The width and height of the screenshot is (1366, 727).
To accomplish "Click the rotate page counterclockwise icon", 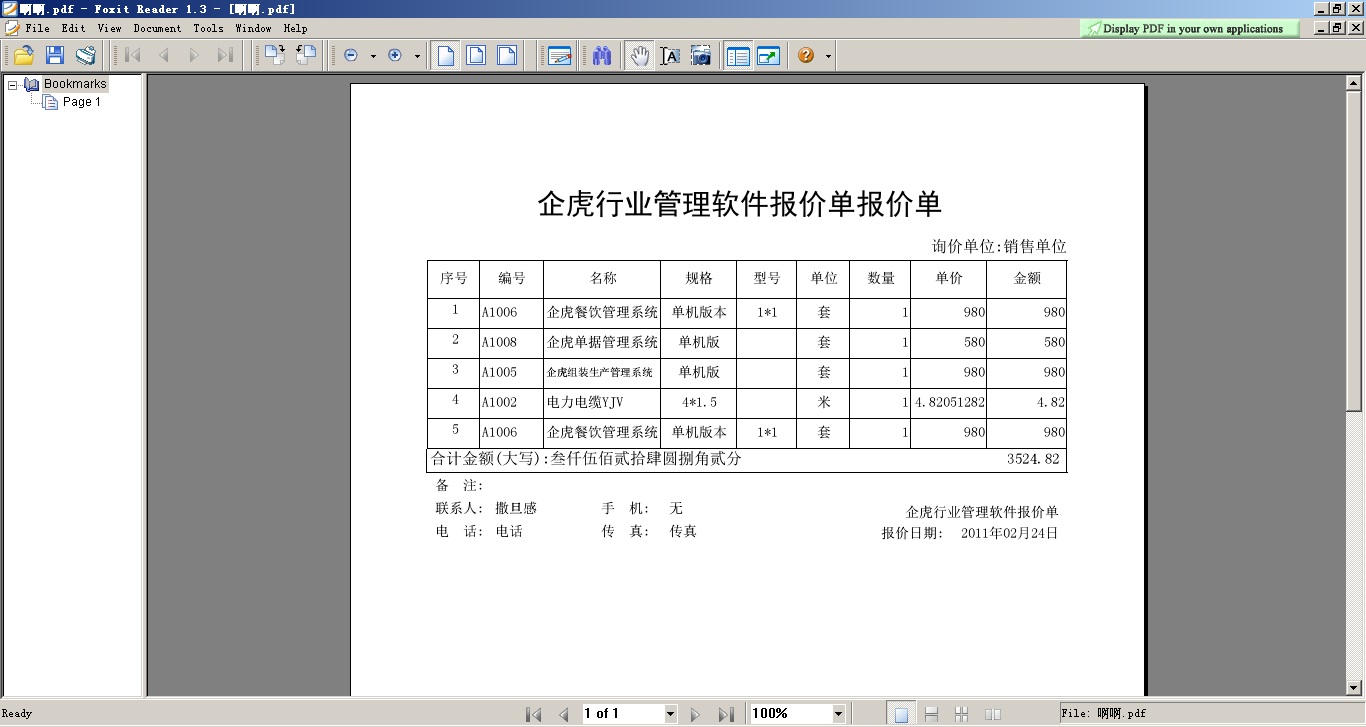I will click(306, 56).
